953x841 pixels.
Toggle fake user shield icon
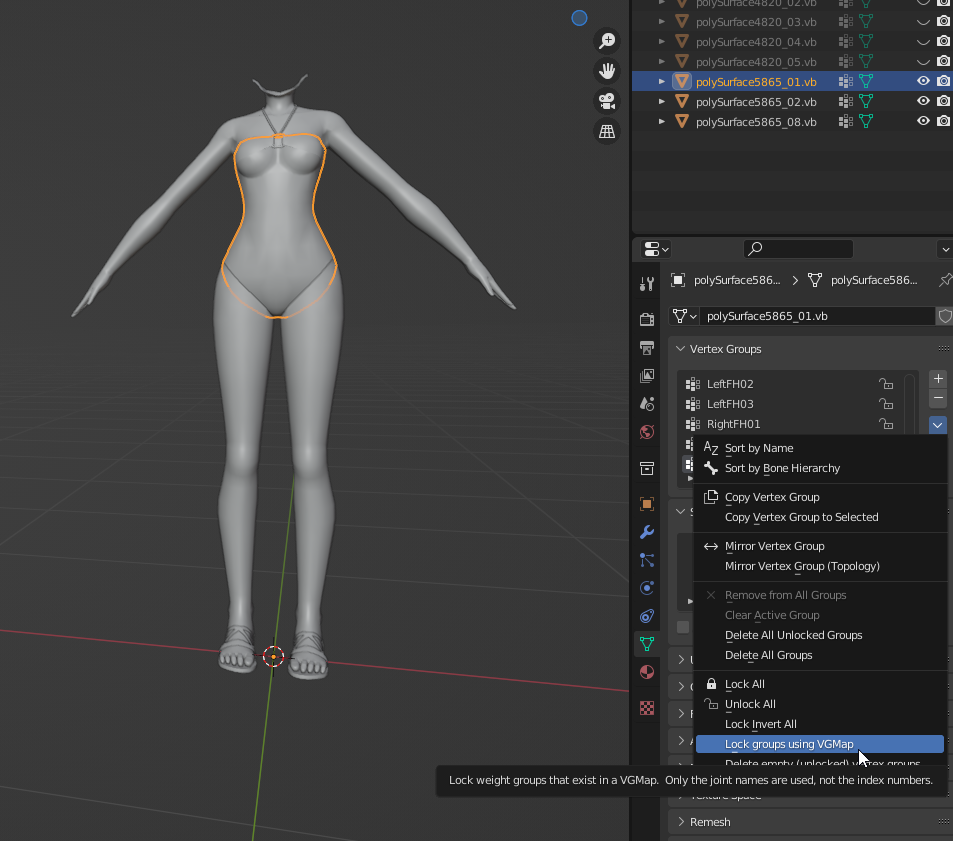(x=944, y=316)
